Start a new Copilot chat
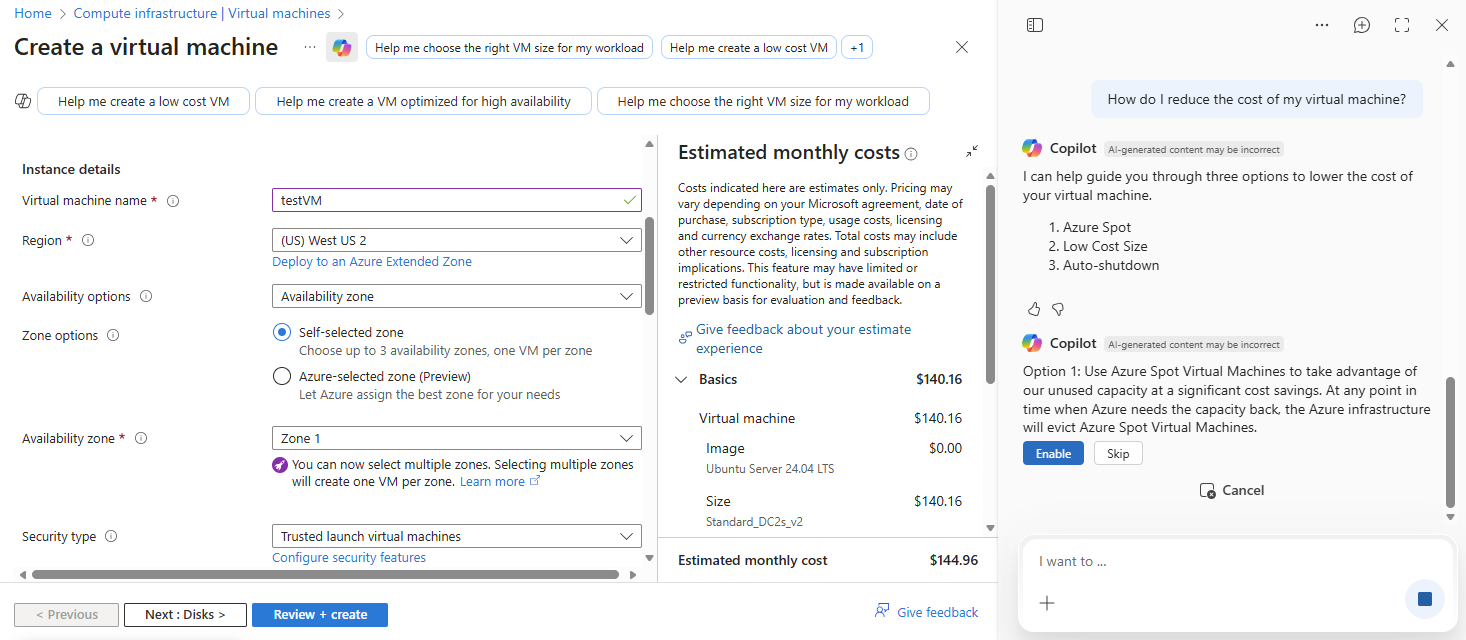Screen dimensions: 1466x640 1361,25
